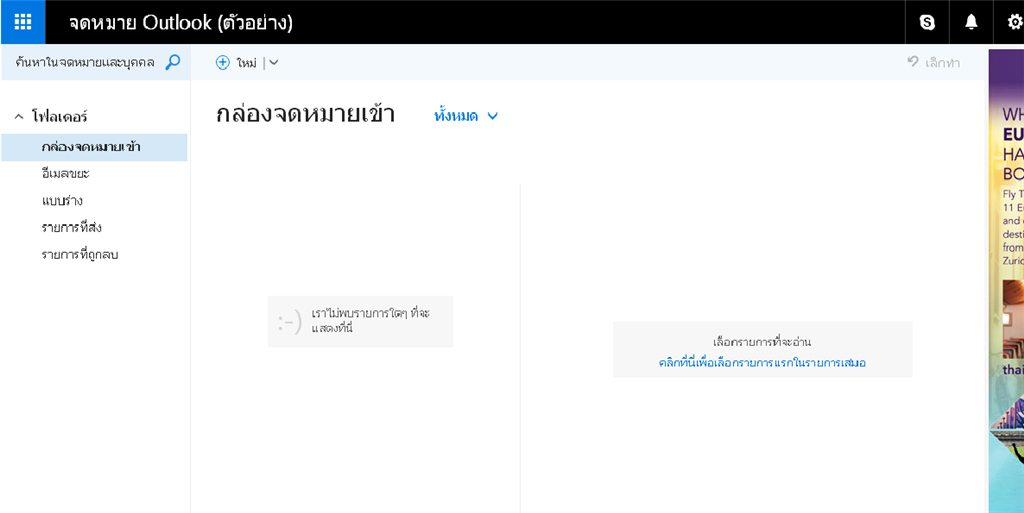Open the dropdown arrow beside ใหม่

pyautogui.click(x=274, y=63)
